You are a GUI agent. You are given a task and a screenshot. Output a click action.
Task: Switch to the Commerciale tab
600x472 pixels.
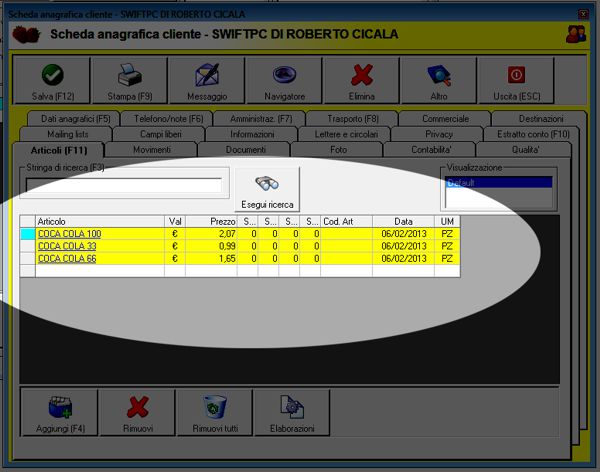(445, 119)
